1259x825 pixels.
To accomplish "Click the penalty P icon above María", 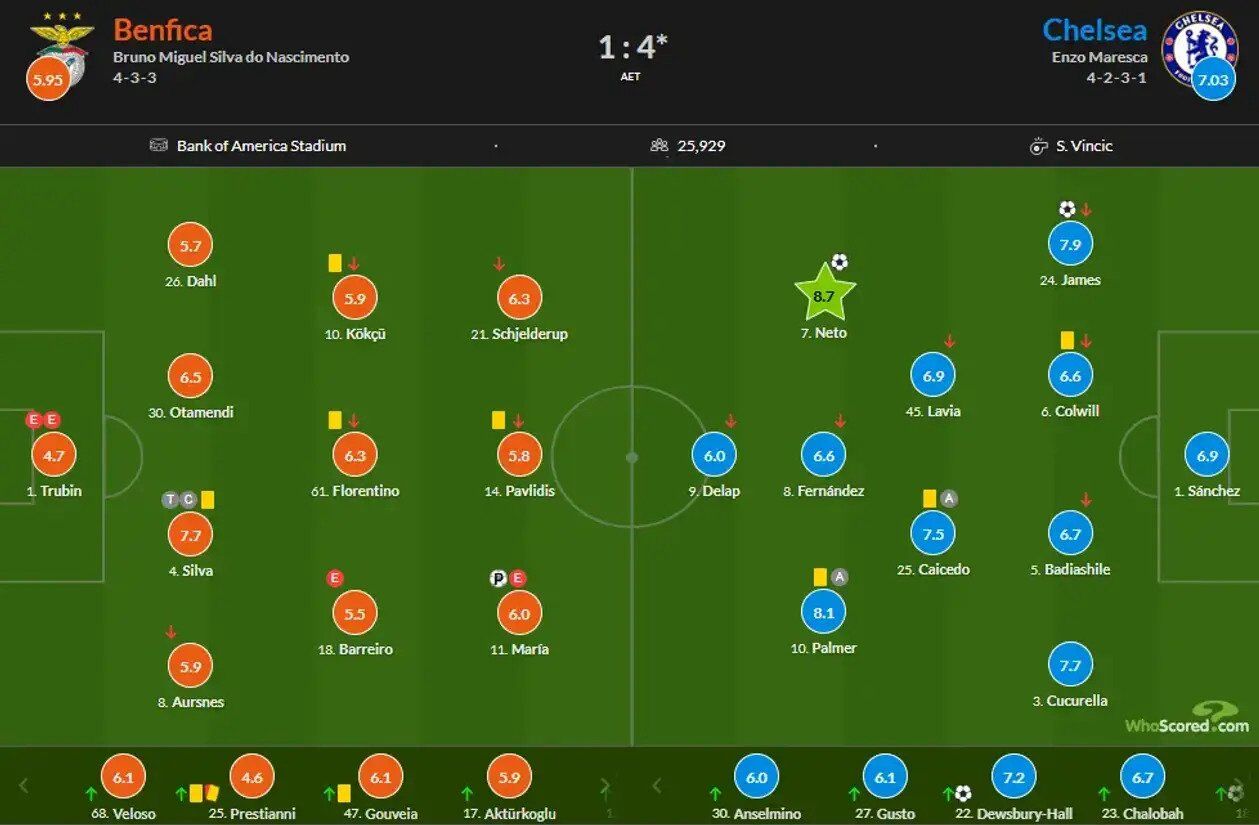I will coord(498,578).
